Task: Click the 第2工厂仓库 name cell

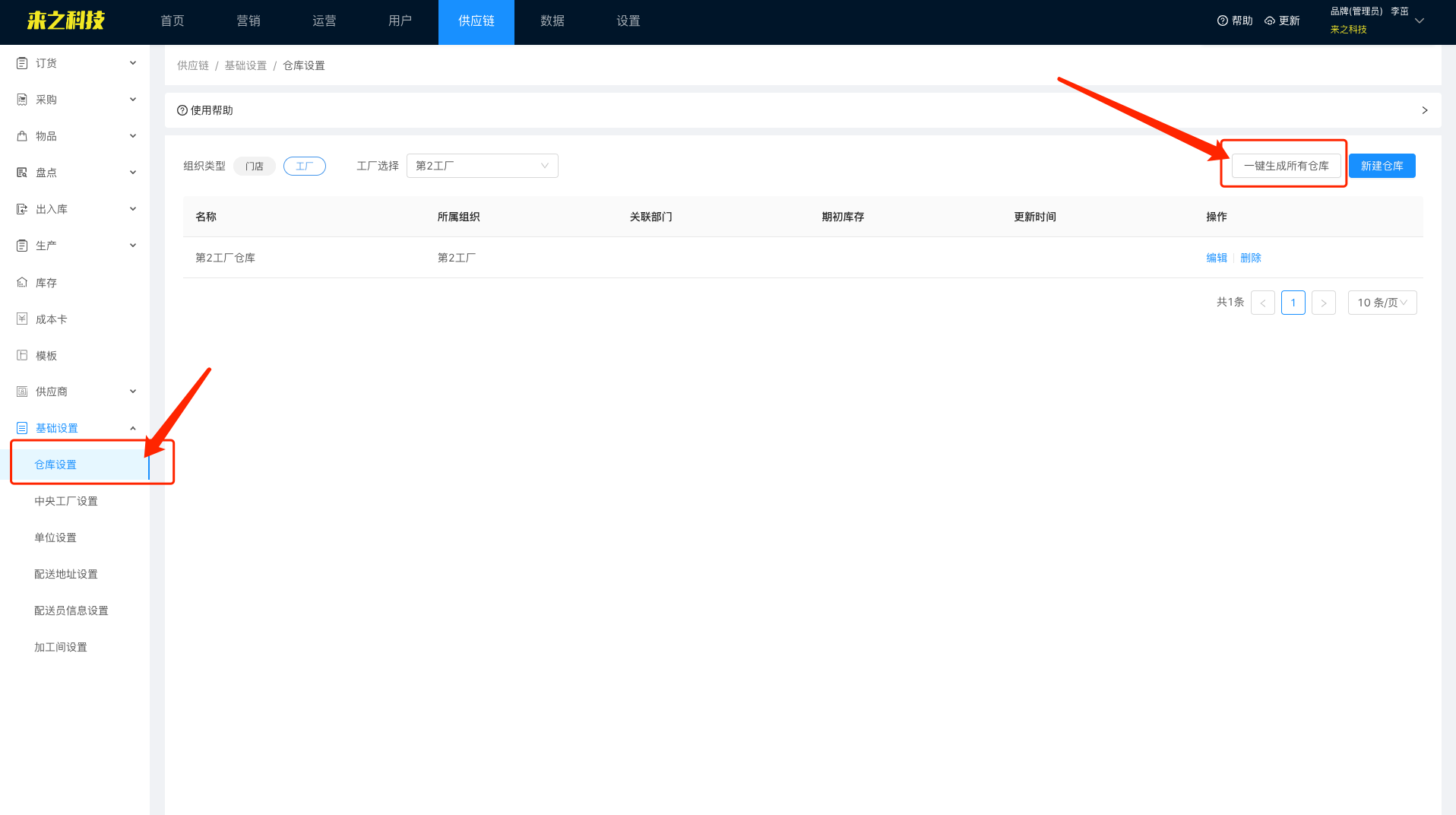Action: pos(225,258)
